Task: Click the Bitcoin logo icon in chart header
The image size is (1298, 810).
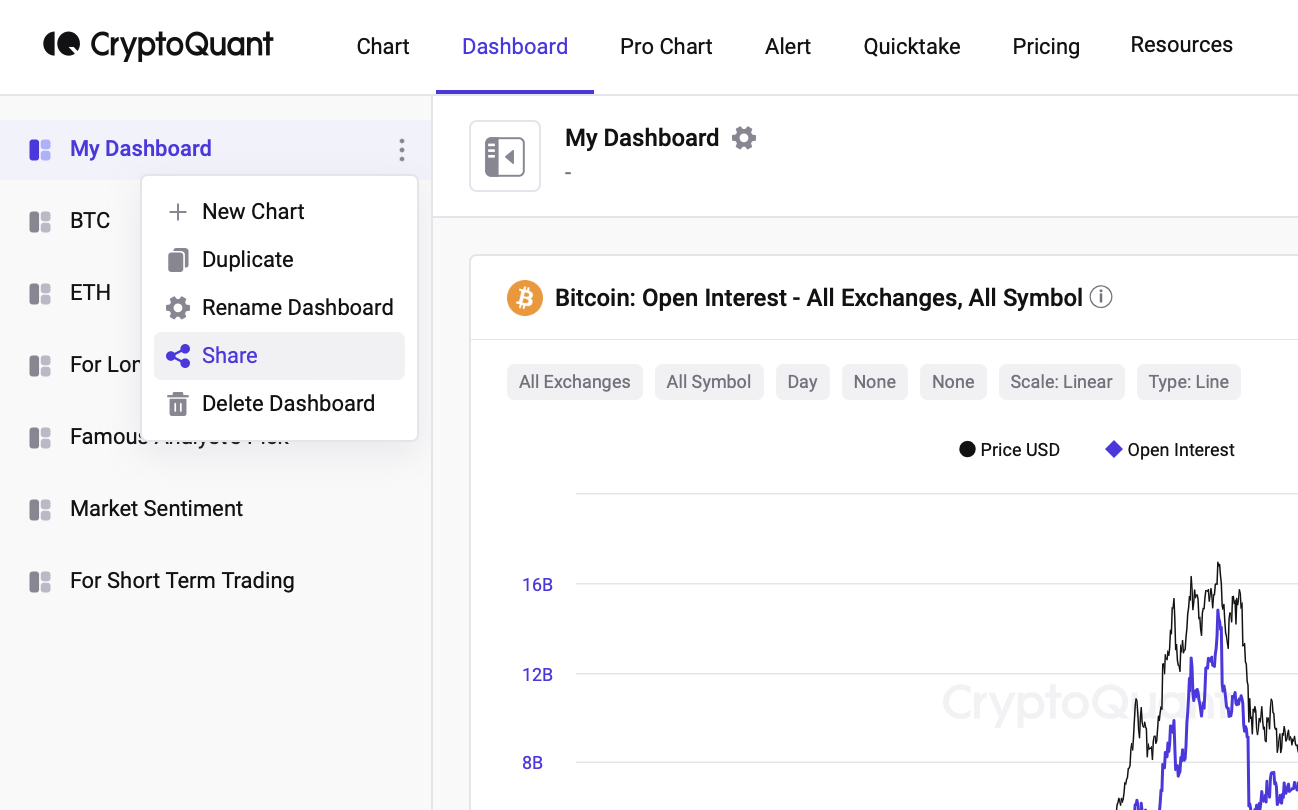Action: (524, 298)
